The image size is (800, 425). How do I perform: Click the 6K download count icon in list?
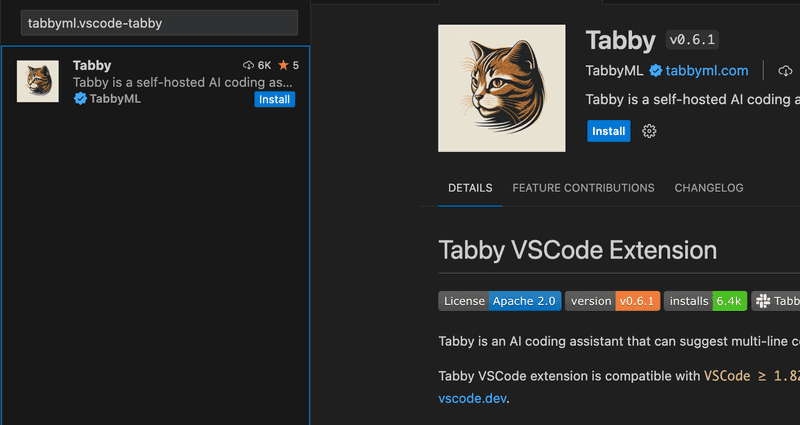tap(248, 65)
